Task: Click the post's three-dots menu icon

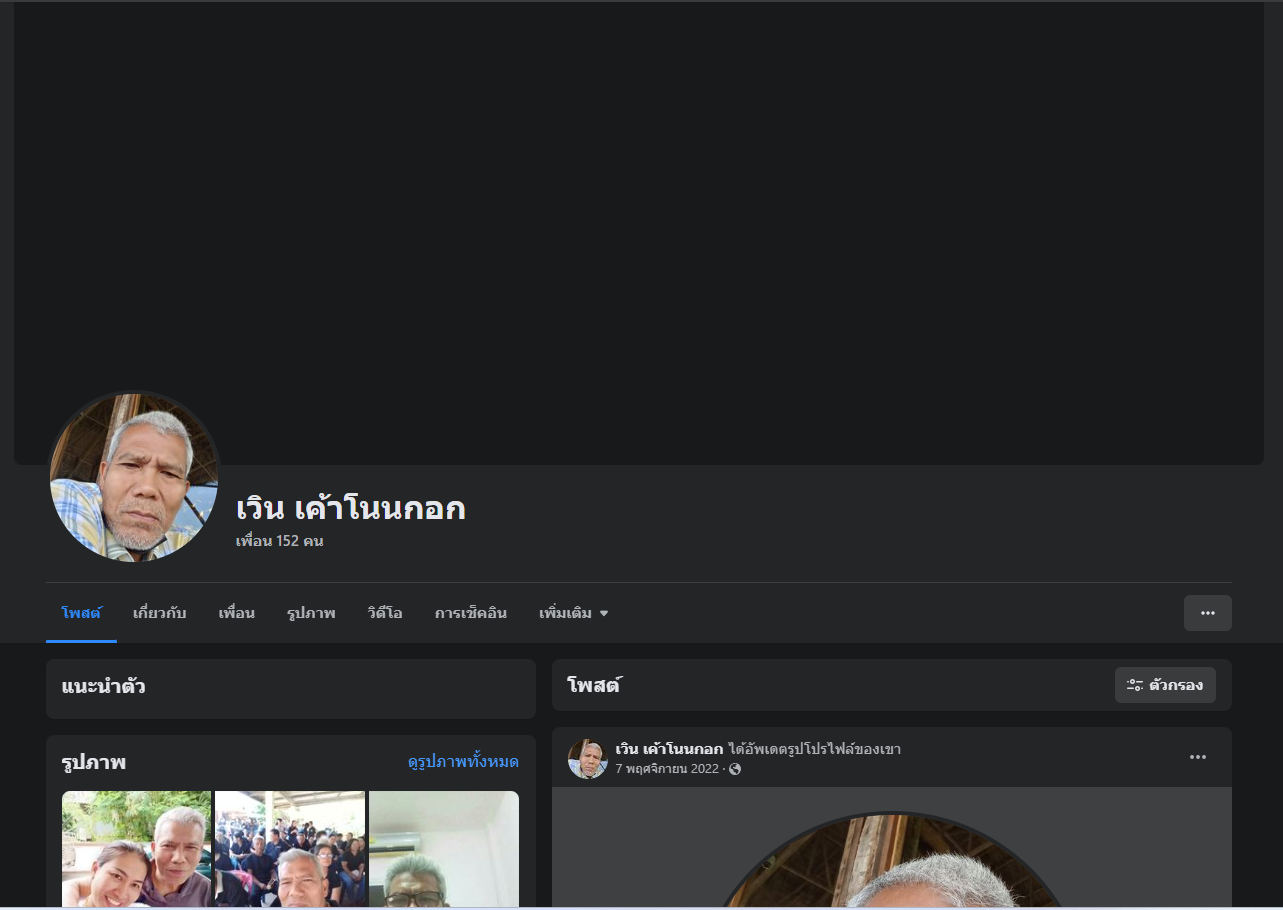Action: [1197, 757]
